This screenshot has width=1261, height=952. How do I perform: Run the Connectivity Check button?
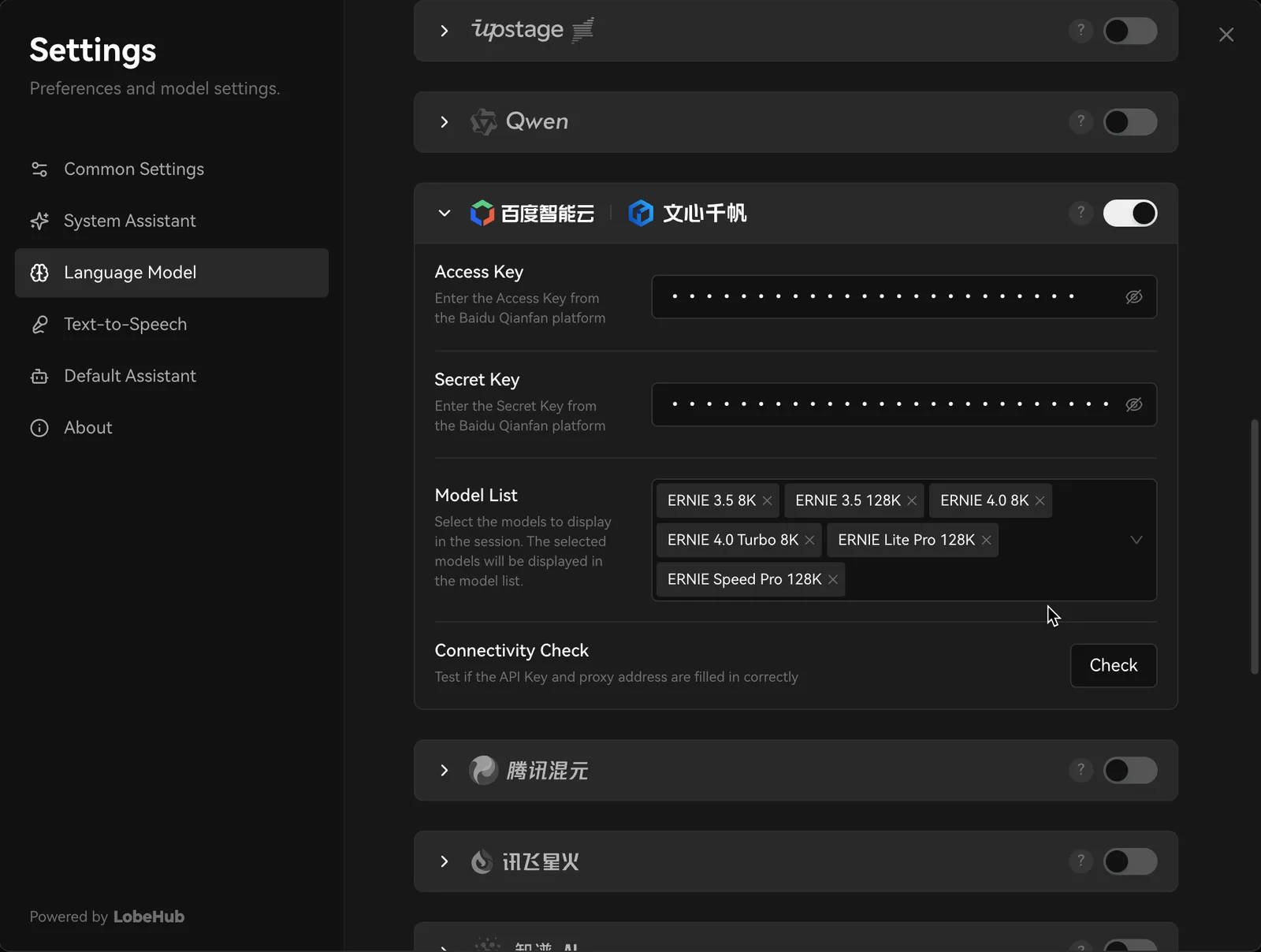click(x=1114, y=665)
